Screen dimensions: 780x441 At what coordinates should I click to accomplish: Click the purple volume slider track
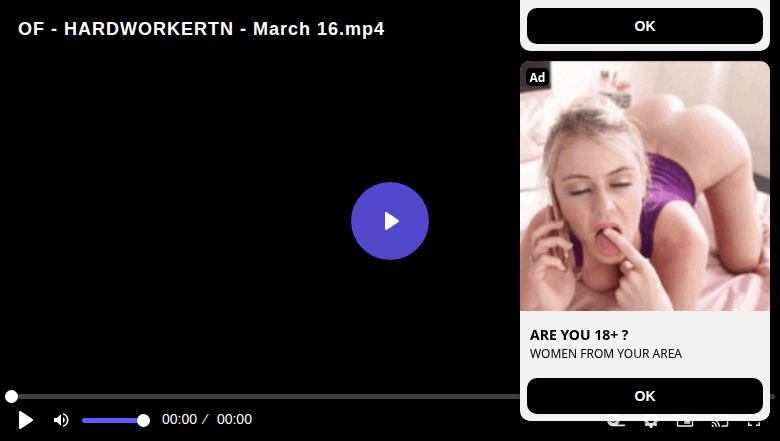113,421
